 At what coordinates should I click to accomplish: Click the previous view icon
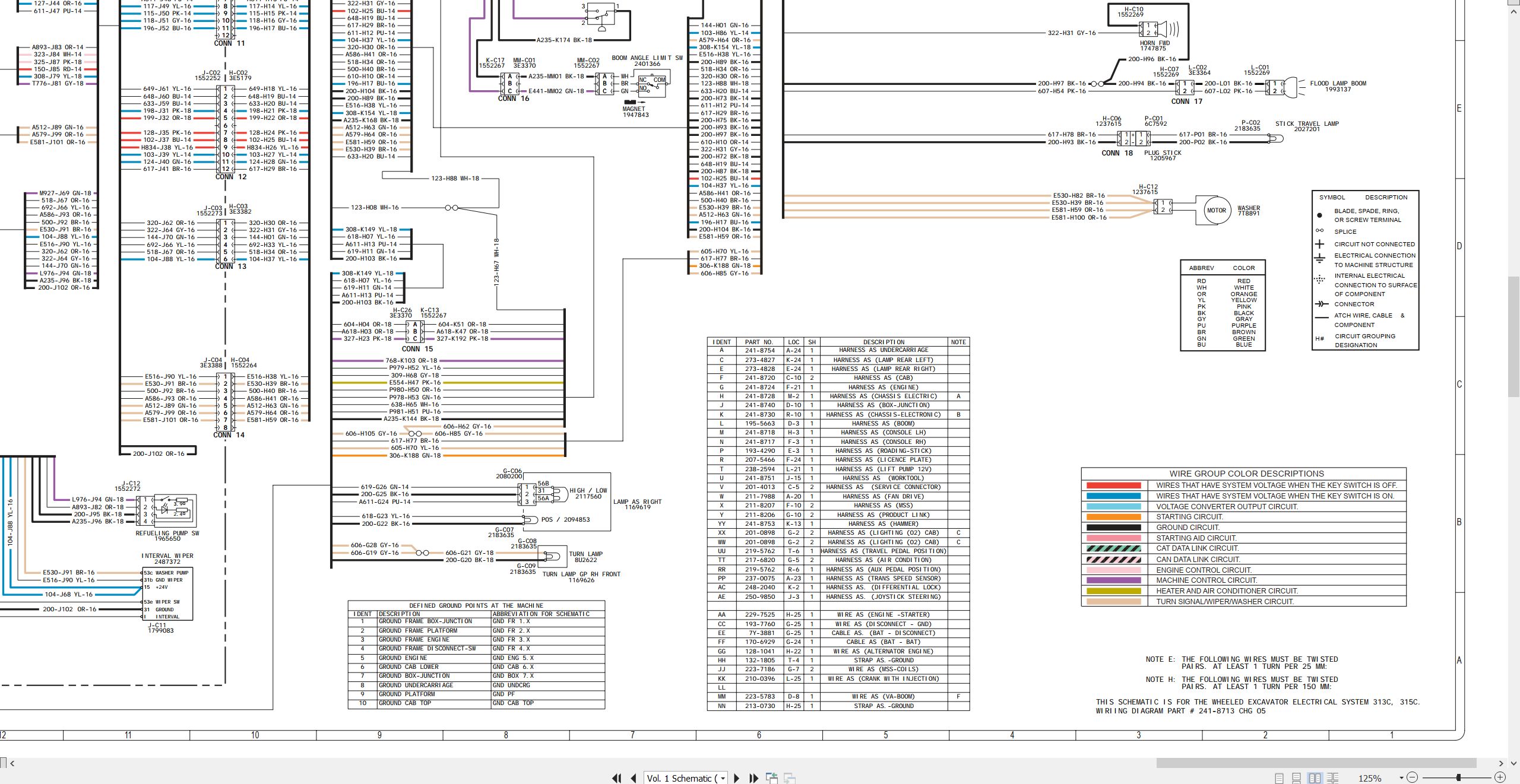[772, 777]
